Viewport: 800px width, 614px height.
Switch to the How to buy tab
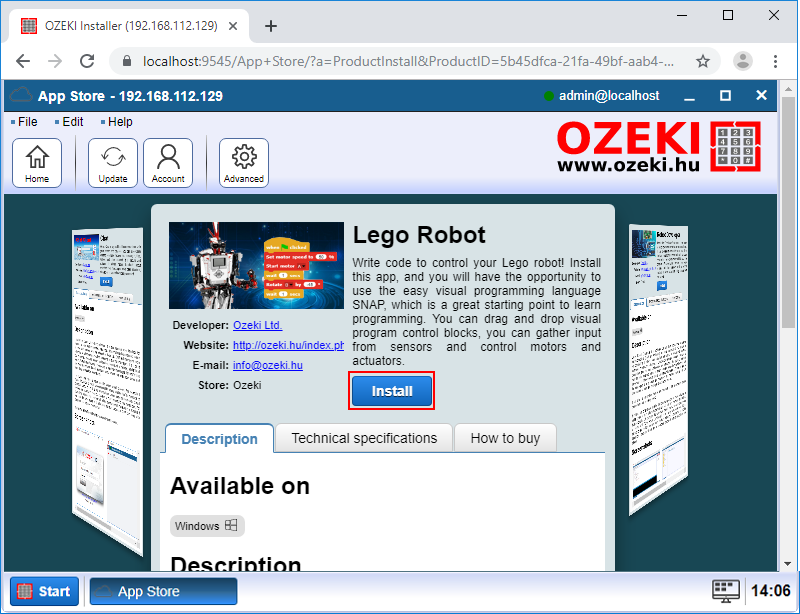pos(505,438)
